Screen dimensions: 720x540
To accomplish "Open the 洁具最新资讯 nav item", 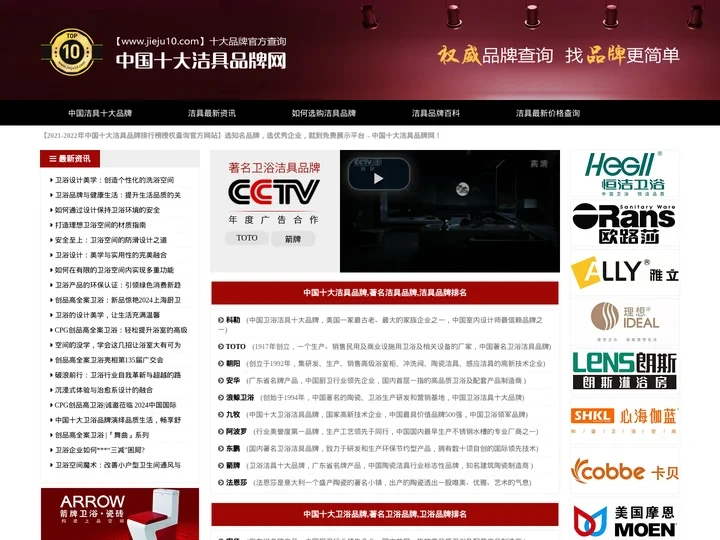I will pos(212,113).
